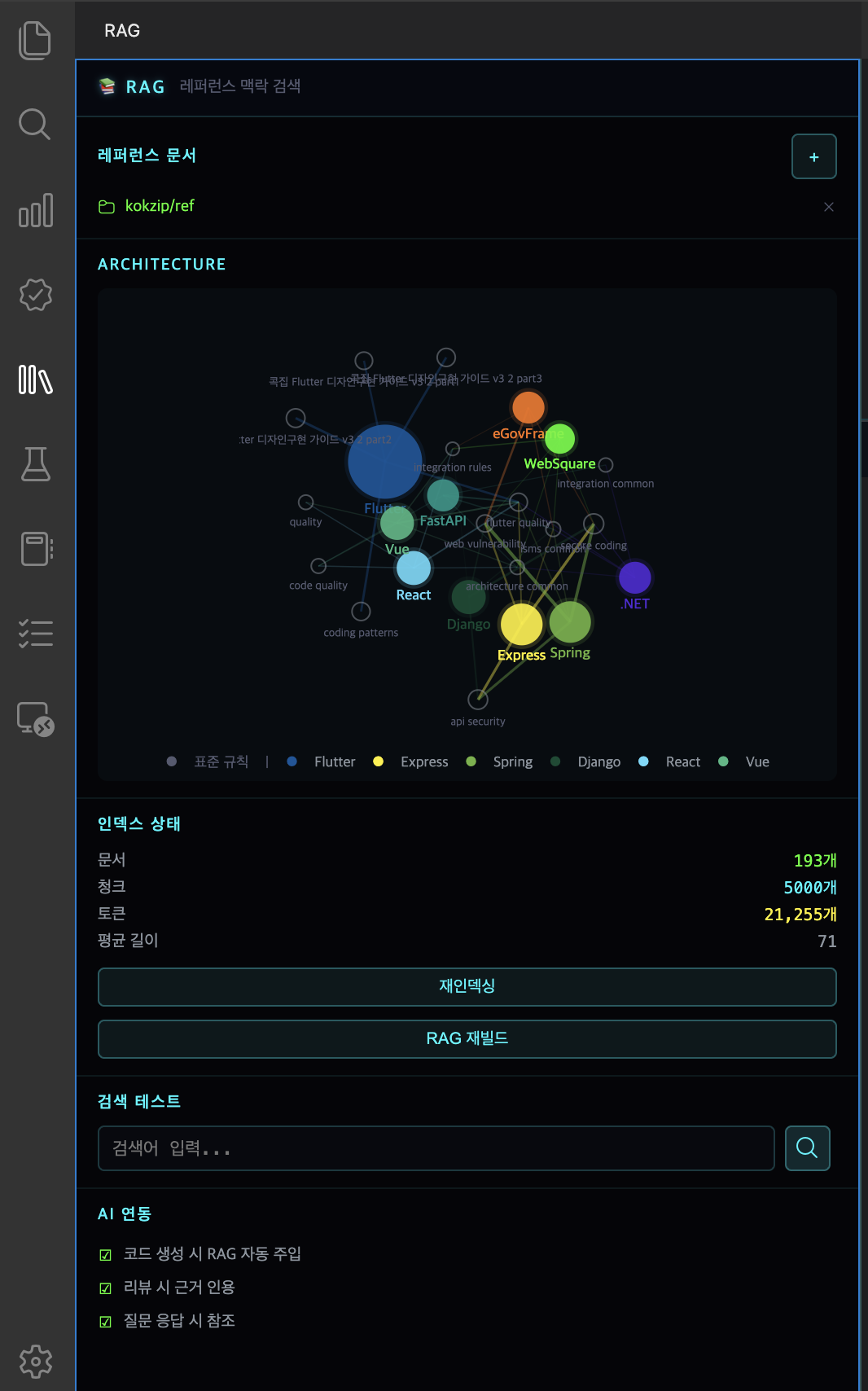
Task: Select the teal FastAPI graph node
Action: click(x=443, y=495)
